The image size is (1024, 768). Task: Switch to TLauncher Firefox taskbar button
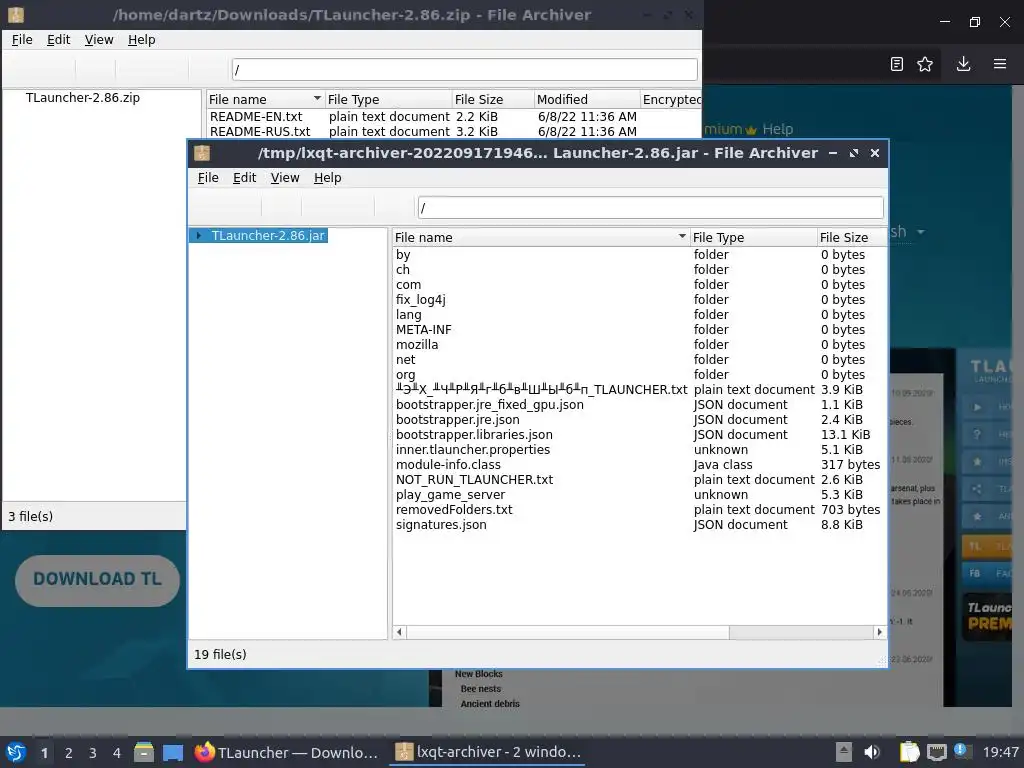tap(287, 752)
